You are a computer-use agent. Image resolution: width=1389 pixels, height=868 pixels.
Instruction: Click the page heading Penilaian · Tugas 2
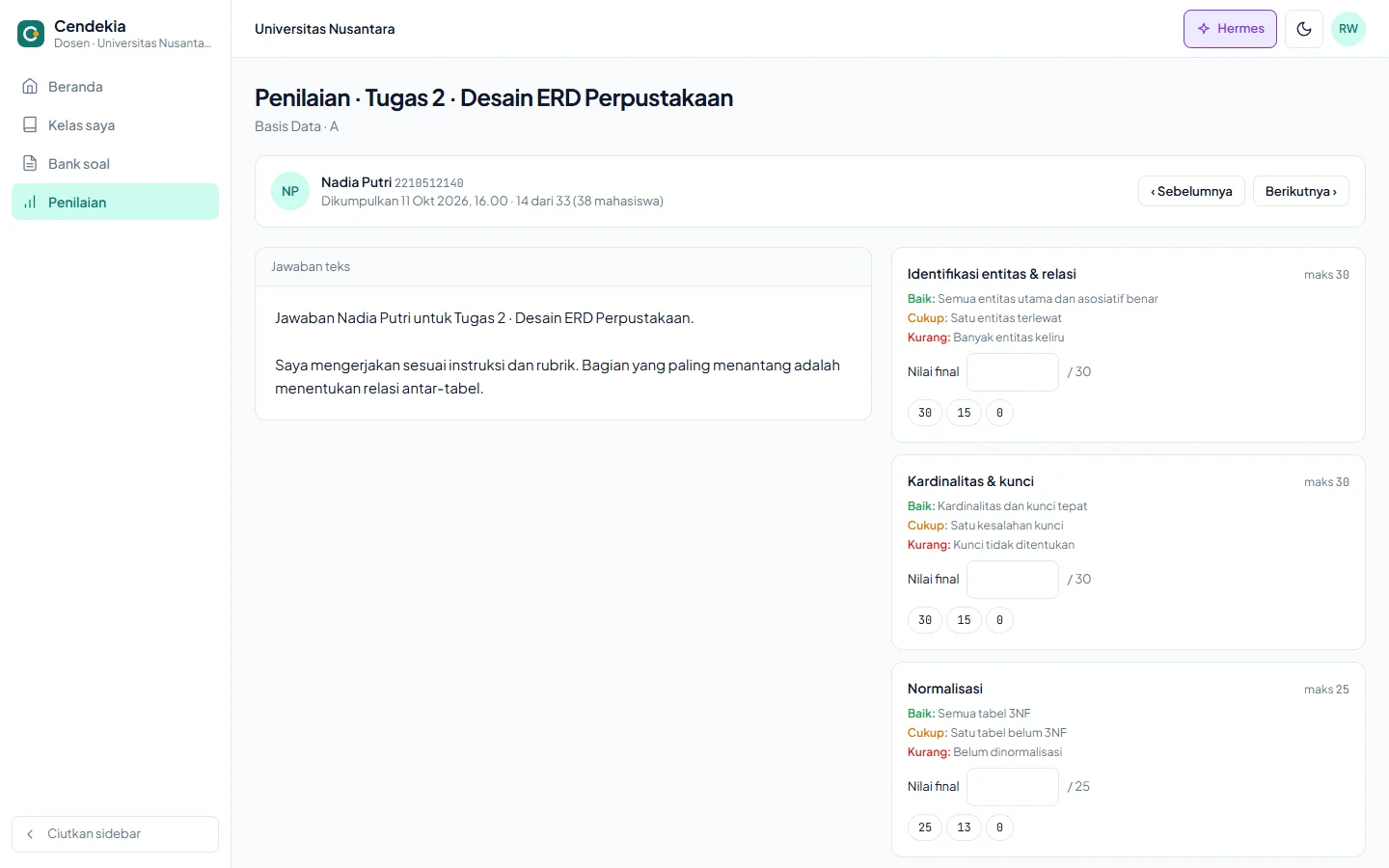[494, 98]
